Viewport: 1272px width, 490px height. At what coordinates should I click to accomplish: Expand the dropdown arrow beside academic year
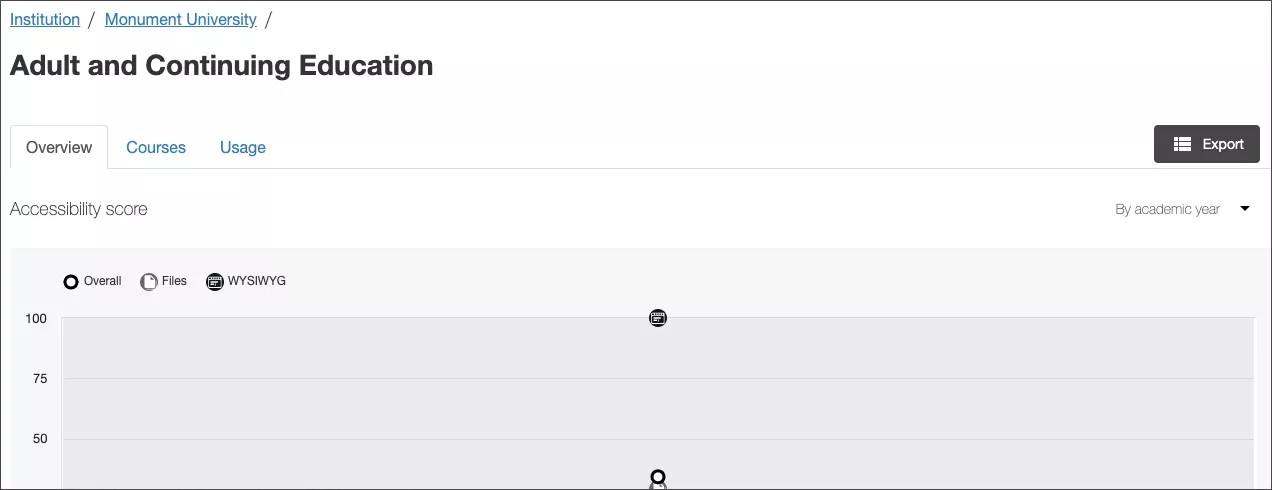(1245, 209)
